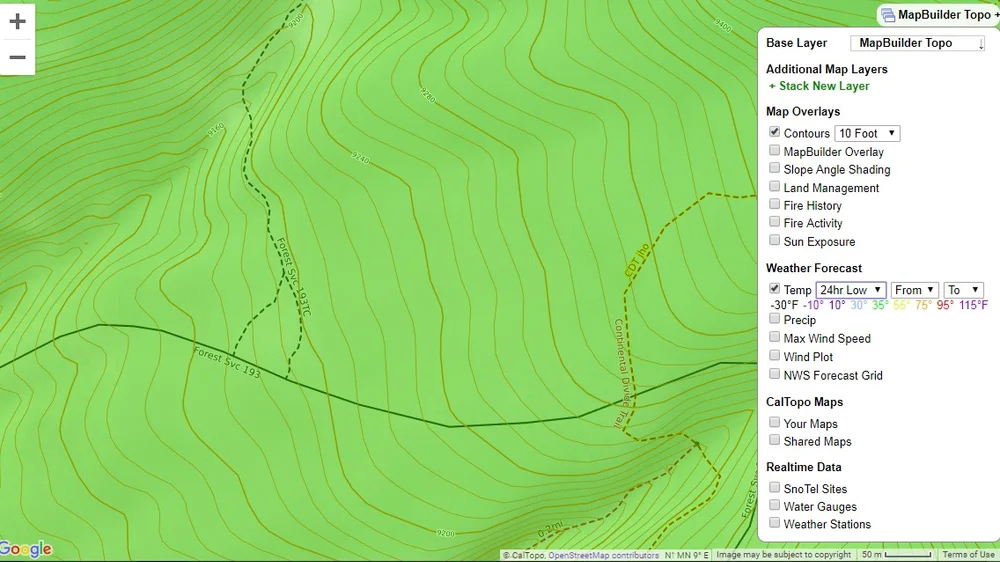Click the CDT Iho trail label

point(636,260)
